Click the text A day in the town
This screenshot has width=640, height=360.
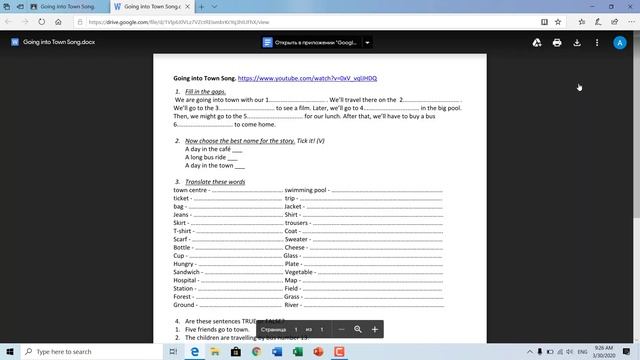click(209, 165)
